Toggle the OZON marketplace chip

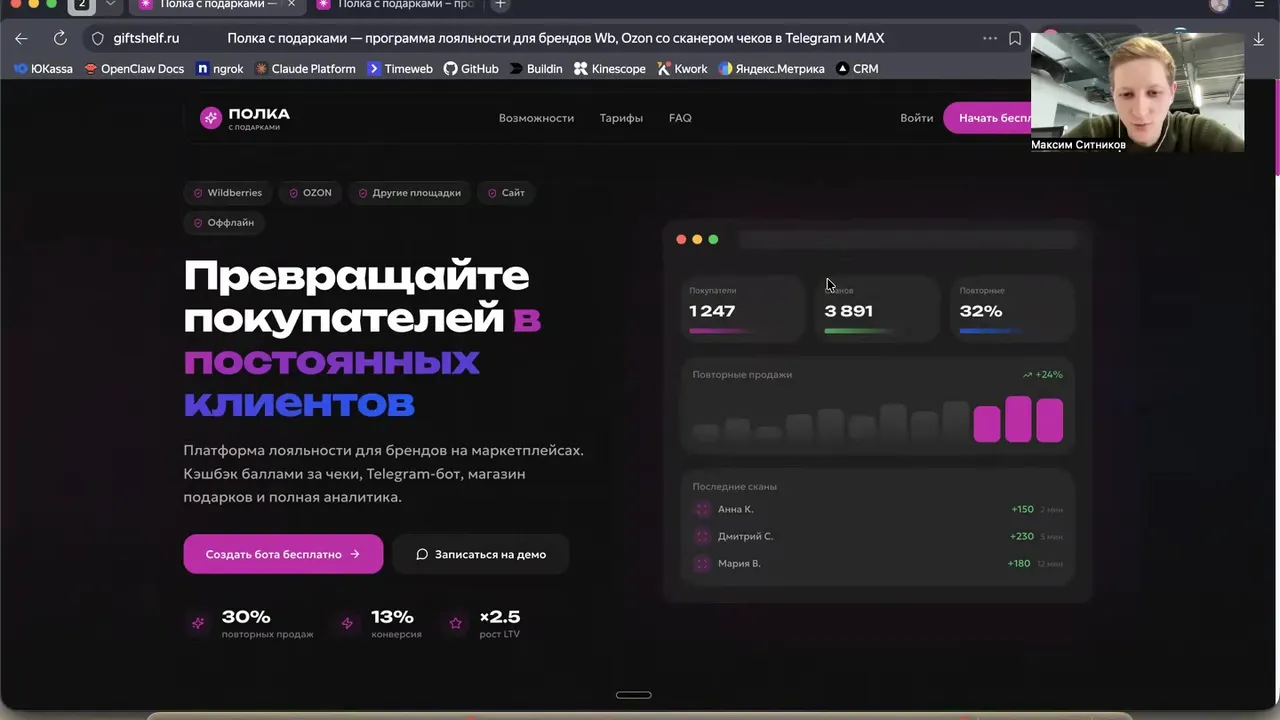[310, 192]
